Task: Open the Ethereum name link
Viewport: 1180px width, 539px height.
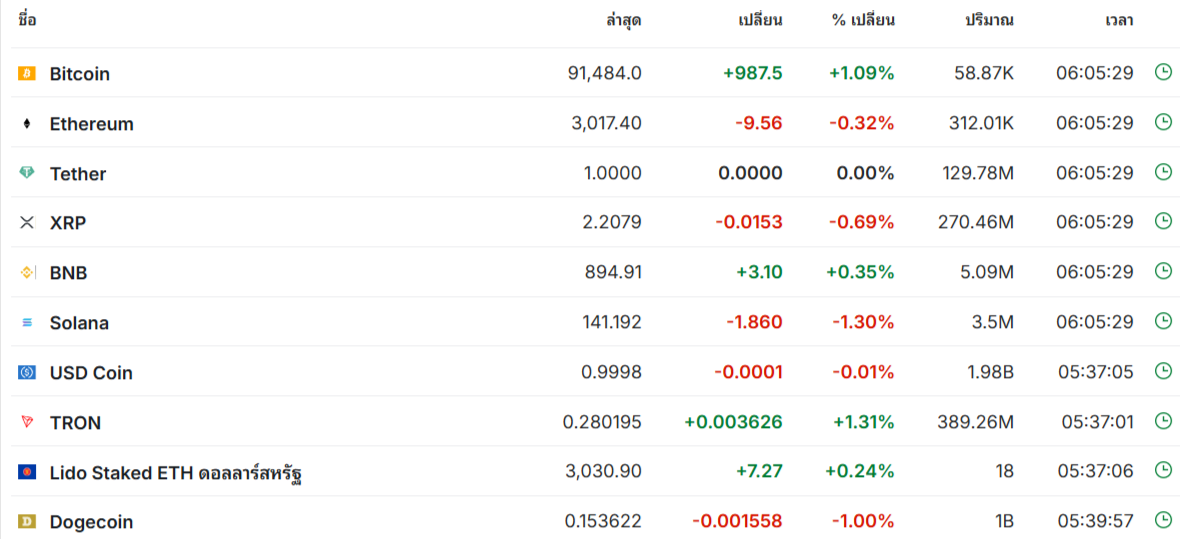Action: 92,124
